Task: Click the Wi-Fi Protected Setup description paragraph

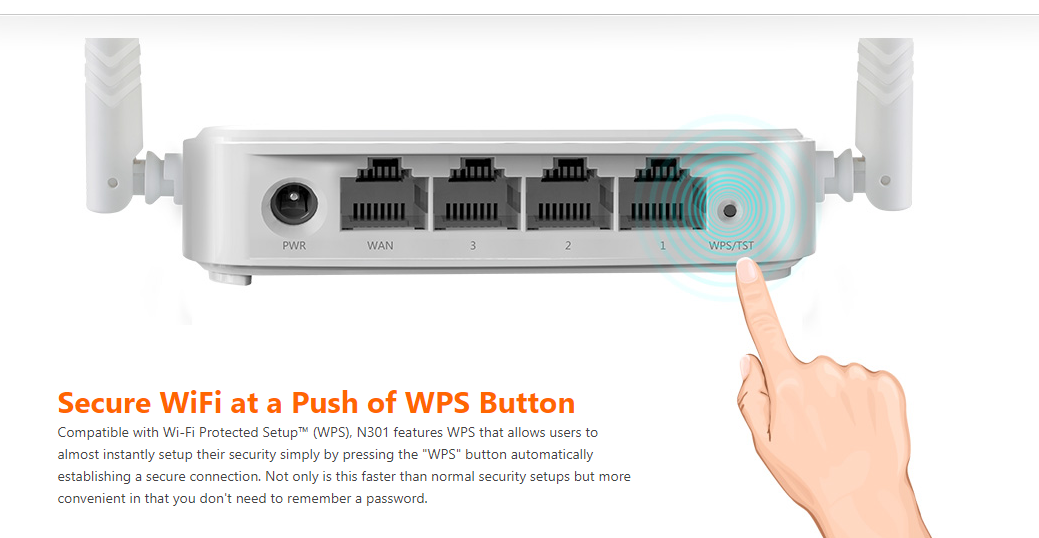Action: pyautogui.click(x=344, y=465)
